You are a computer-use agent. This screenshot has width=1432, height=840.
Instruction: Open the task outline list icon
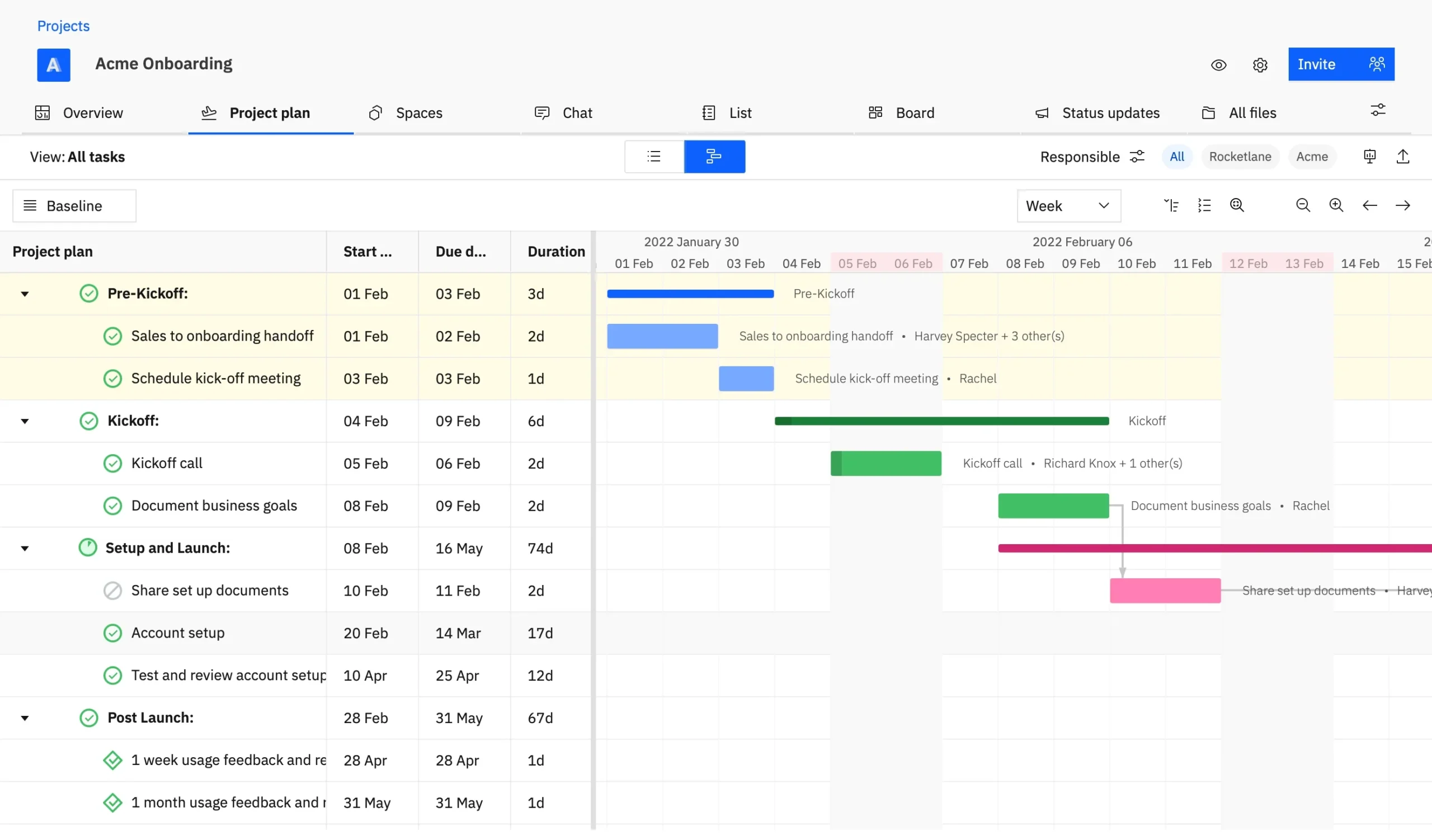[1205, 206]
